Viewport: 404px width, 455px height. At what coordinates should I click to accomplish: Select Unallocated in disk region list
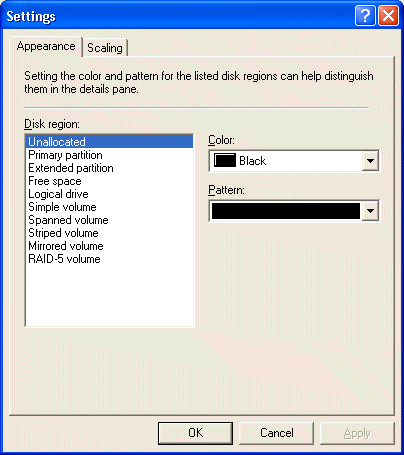click(x=109, y=142)
